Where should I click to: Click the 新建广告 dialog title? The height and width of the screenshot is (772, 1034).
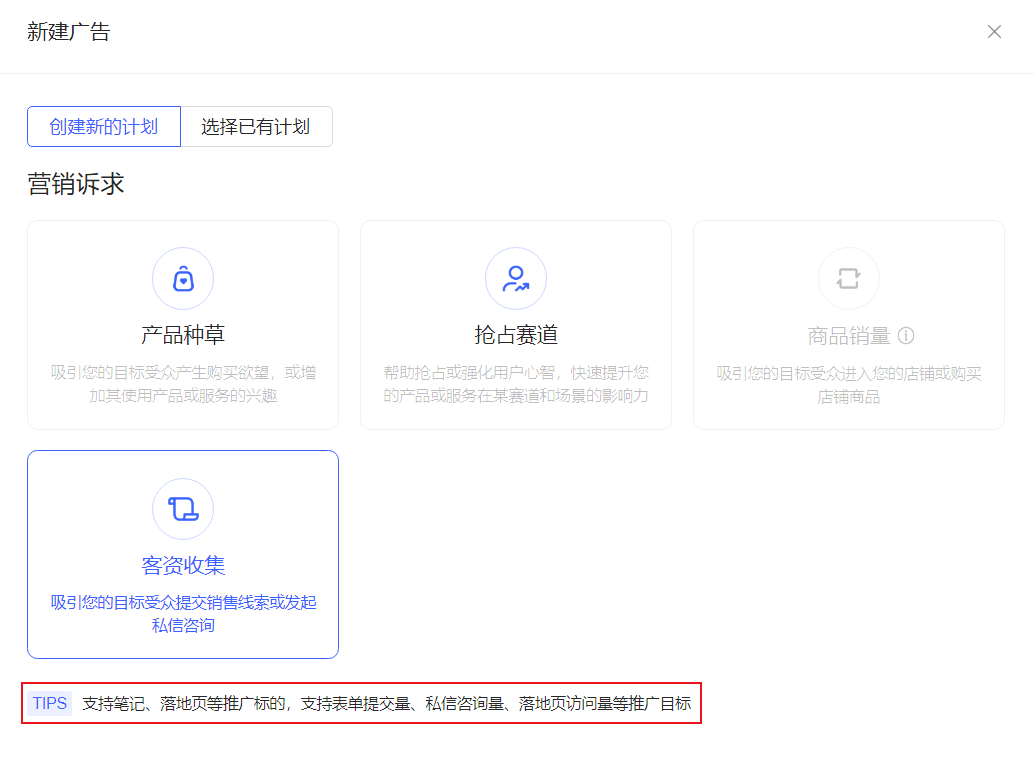point(69,31)
